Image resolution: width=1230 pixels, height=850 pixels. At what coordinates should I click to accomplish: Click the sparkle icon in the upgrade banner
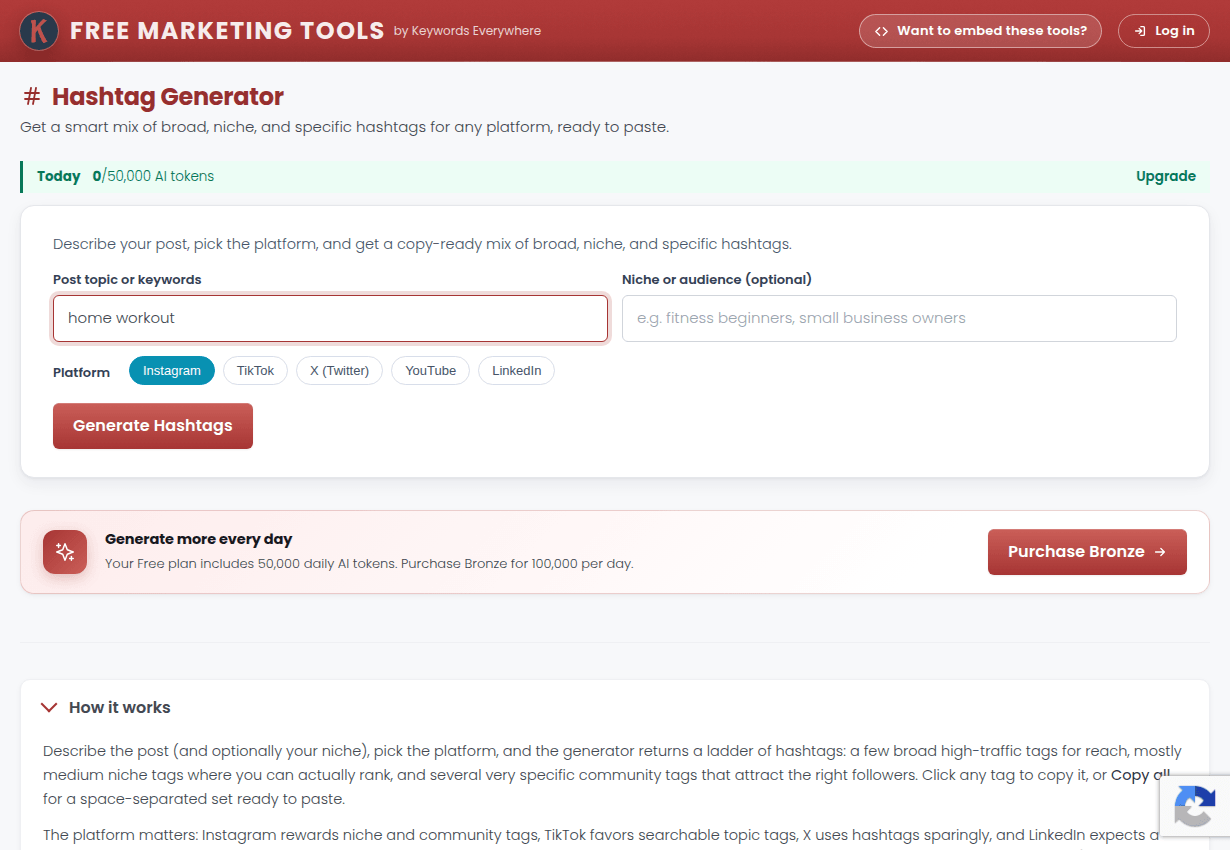pyautogui.click(x=65, y=552)
